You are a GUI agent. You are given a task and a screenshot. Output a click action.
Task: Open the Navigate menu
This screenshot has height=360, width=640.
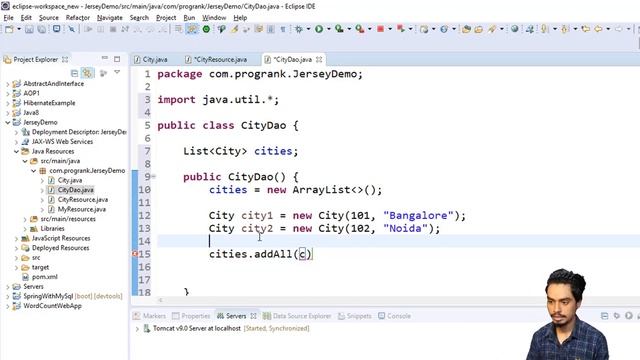point(109,18)
